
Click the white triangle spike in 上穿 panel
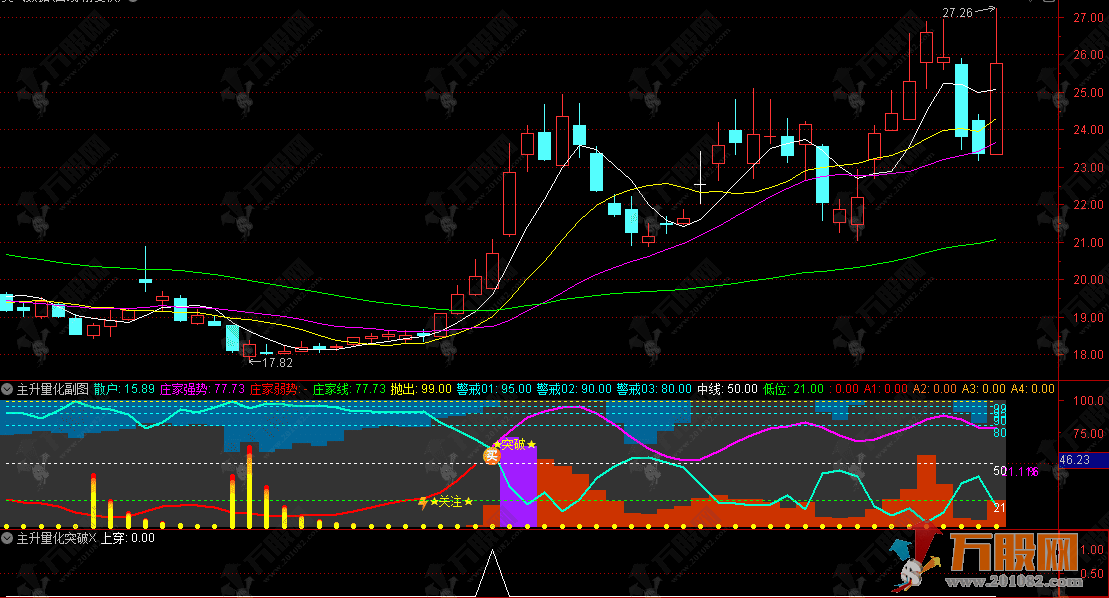click(x=491, y=574)
